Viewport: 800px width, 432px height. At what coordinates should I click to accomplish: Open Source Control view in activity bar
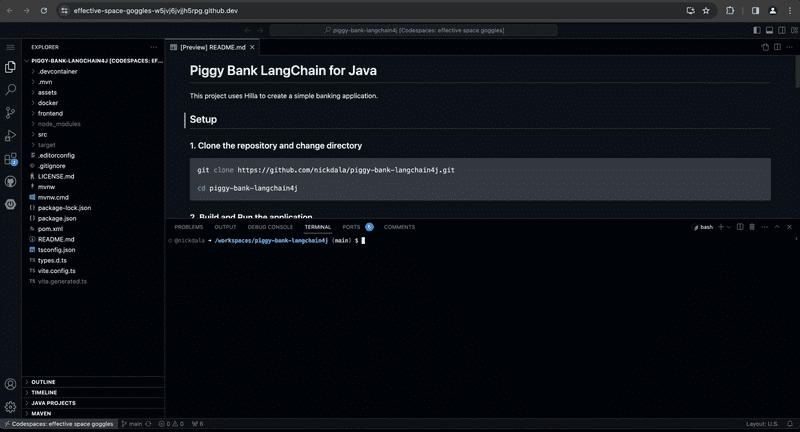click(x=10, y=113)
